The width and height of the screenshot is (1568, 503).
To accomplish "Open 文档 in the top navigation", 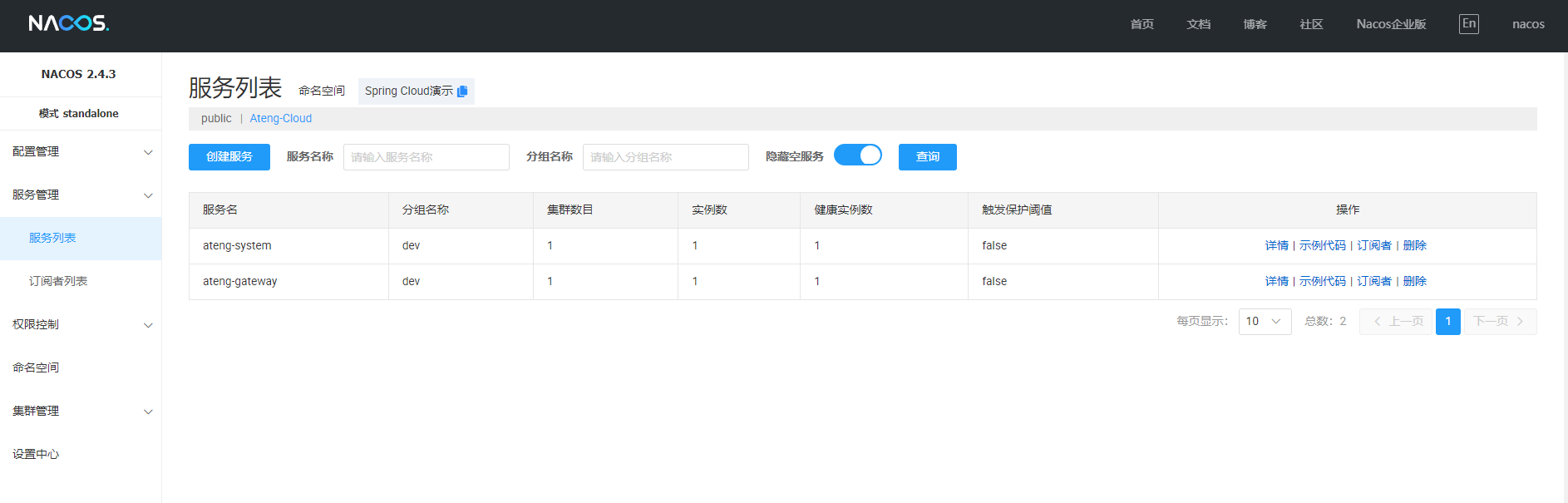I will point(1198,25).
